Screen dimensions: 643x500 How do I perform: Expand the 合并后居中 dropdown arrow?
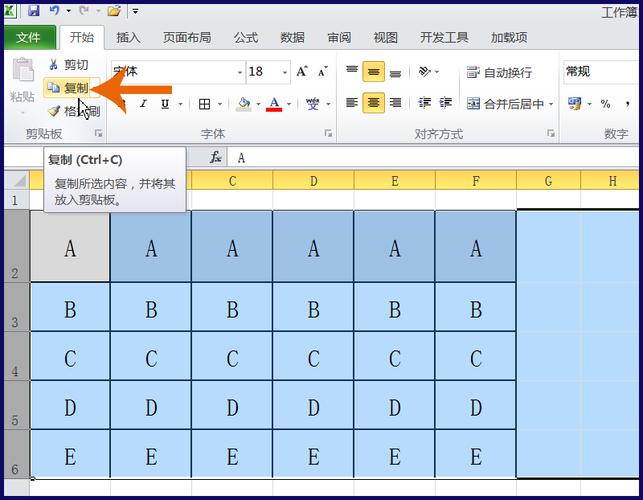(x=551, y=104)
